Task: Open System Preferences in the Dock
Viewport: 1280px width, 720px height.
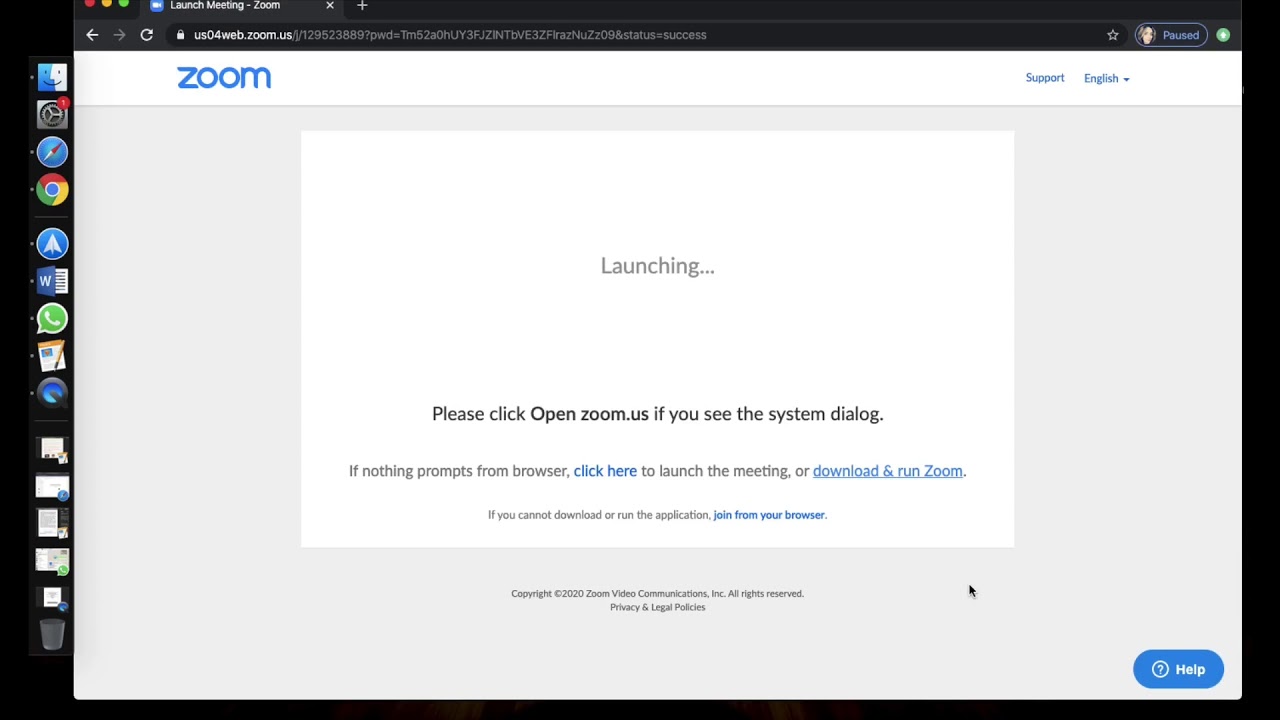Action: coord(52,114)
